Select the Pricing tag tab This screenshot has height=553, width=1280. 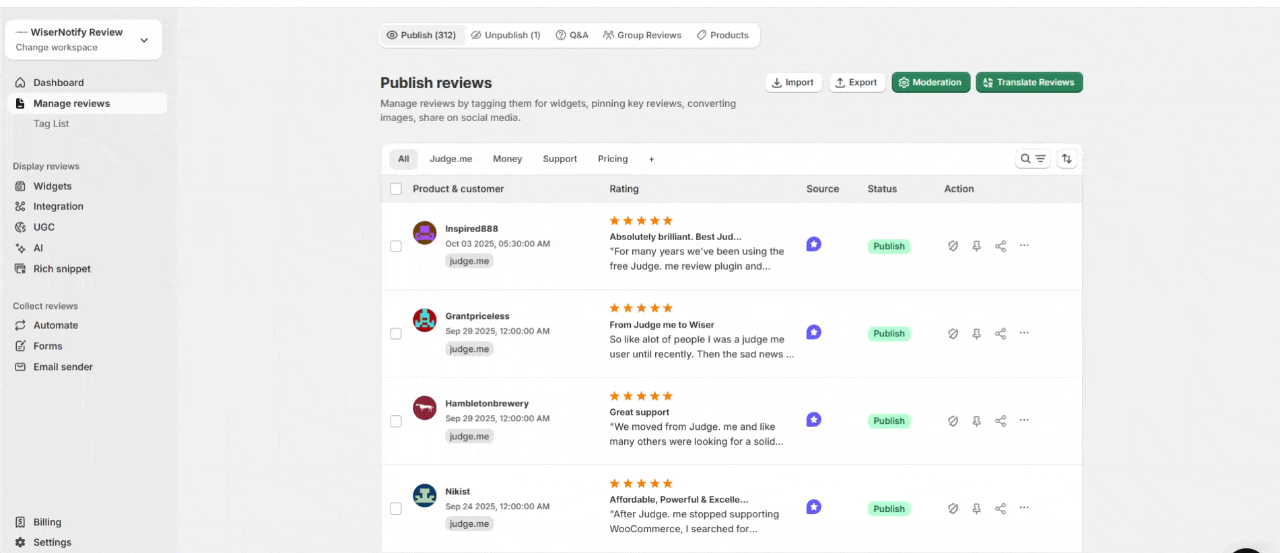coord(612,159)
